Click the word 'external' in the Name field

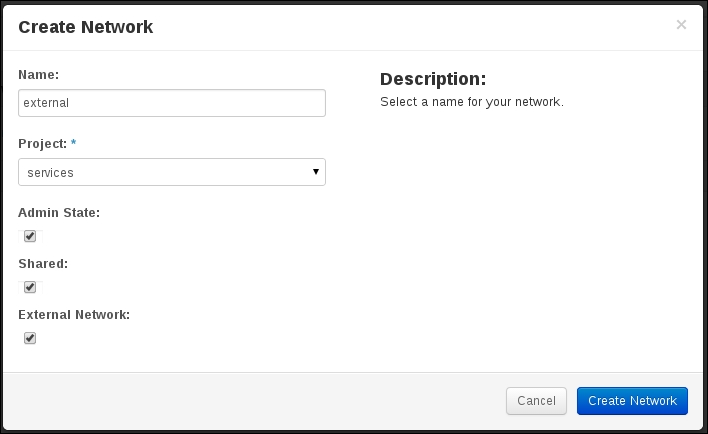46,103
